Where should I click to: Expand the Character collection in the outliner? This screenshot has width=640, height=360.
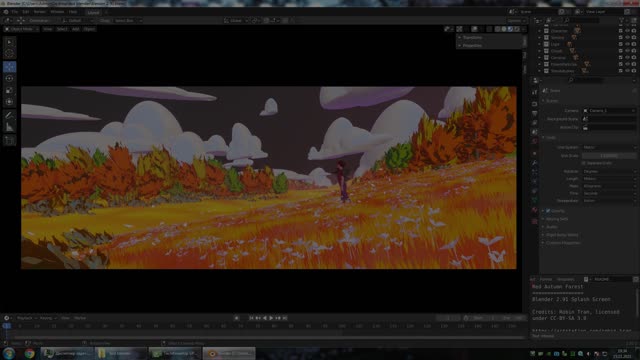coord(540,31)
